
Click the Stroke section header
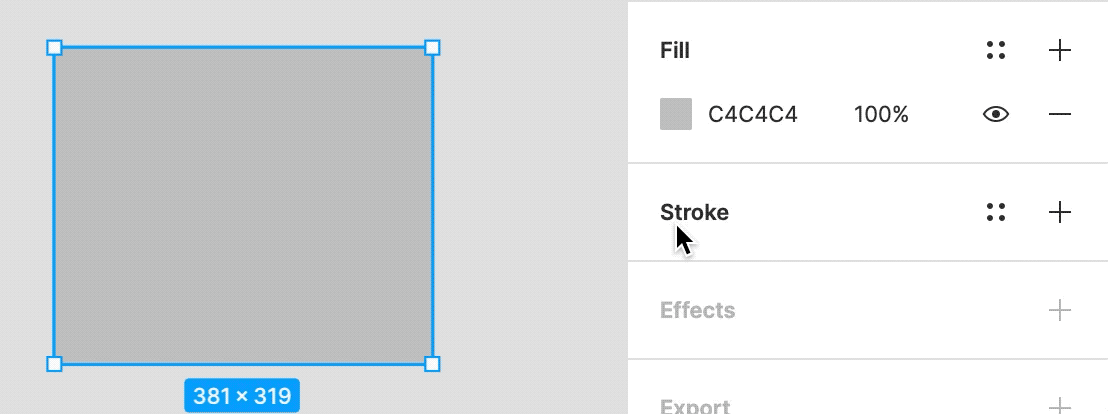click(x=694, y=212)
